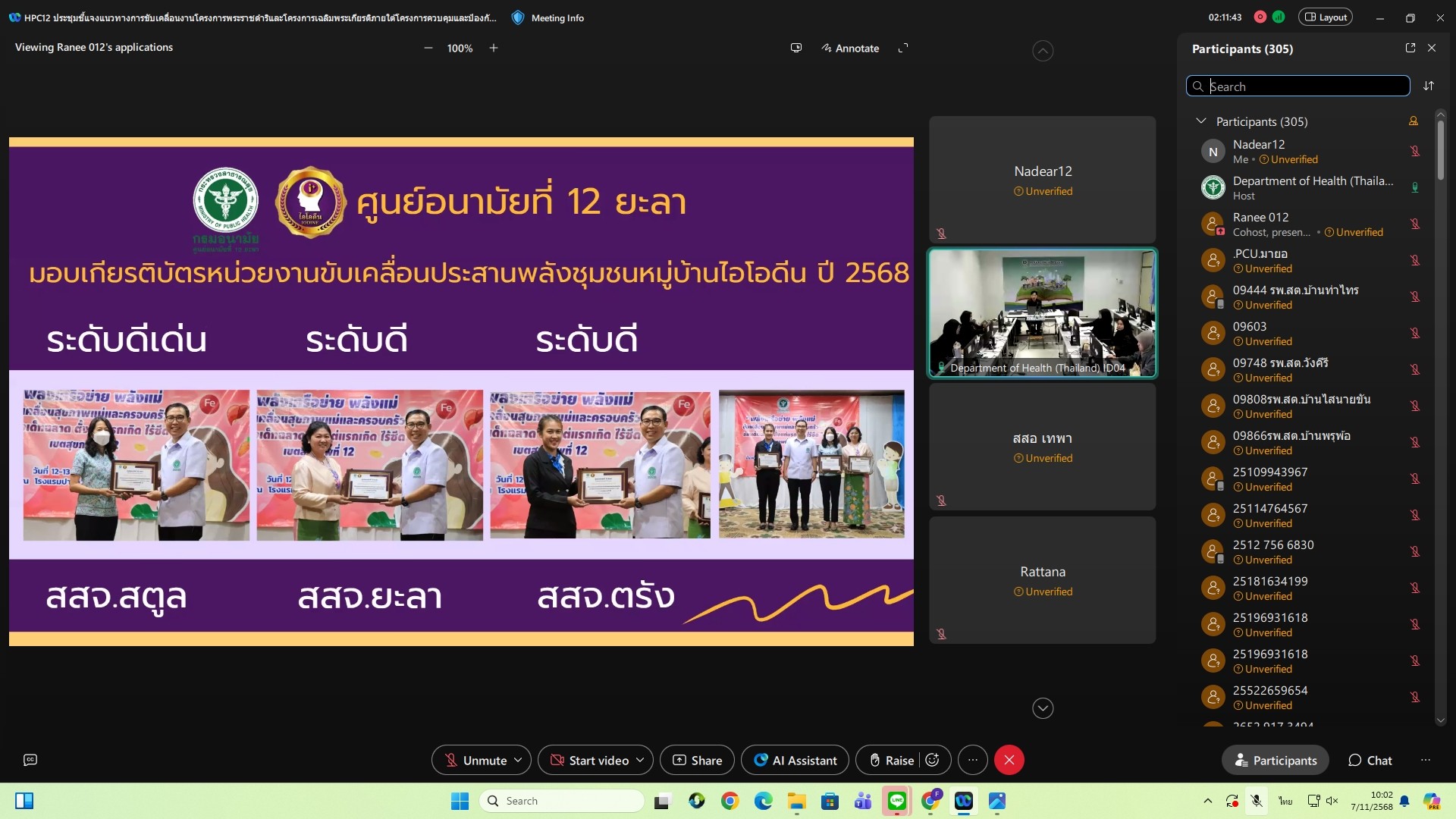Image resolution: width=1456 pixels, height=819 pixels.
Task: Open the Layout menu
Action: [1326, 17]
